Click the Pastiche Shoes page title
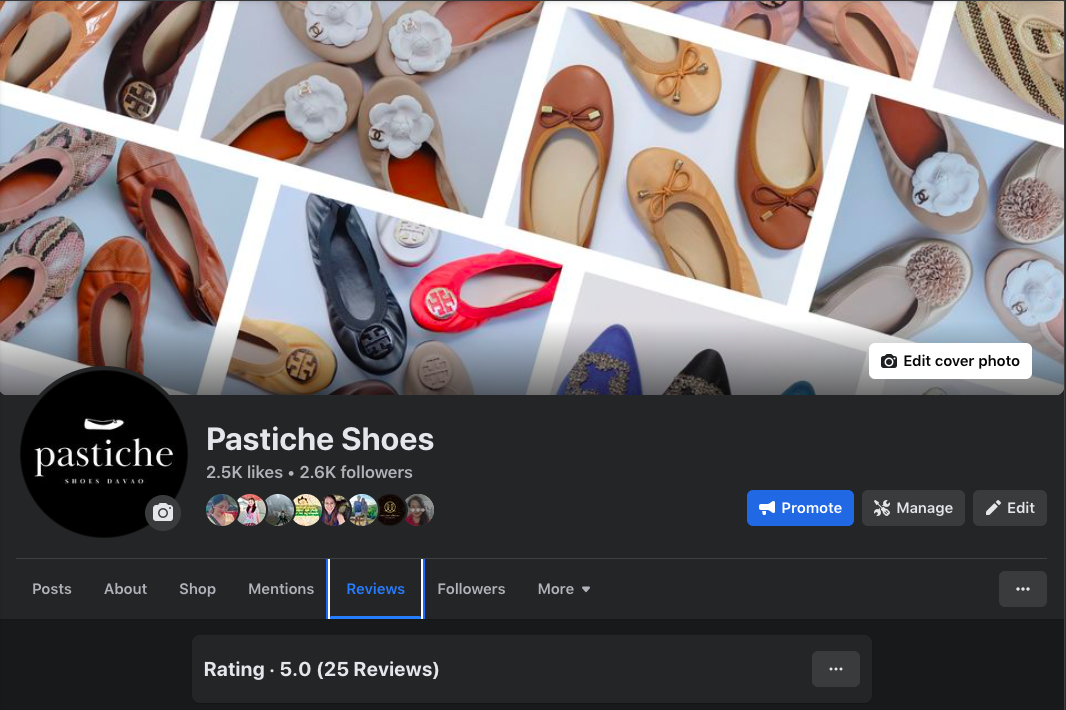This screenshot has height=710, width=1066. [x=320, y=439]
